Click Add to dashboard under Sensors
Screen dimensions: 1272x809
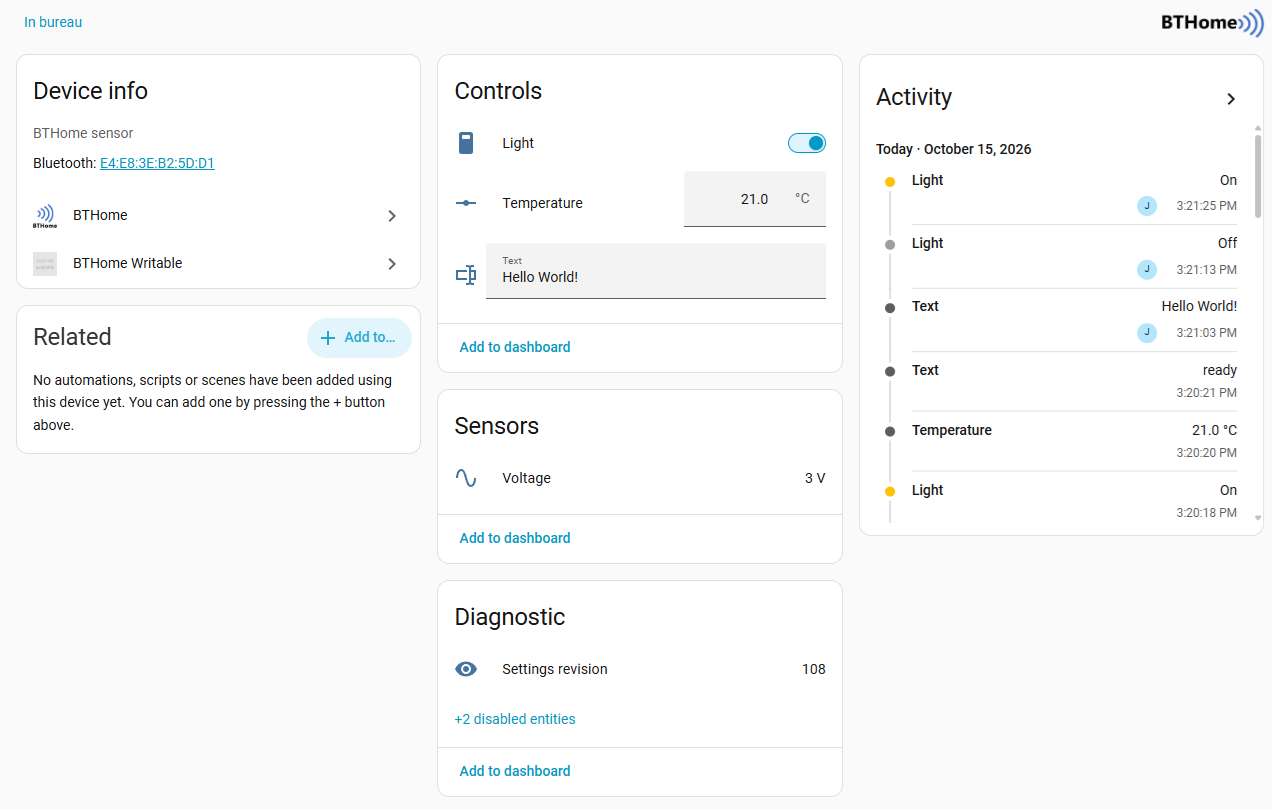[515, 538]
